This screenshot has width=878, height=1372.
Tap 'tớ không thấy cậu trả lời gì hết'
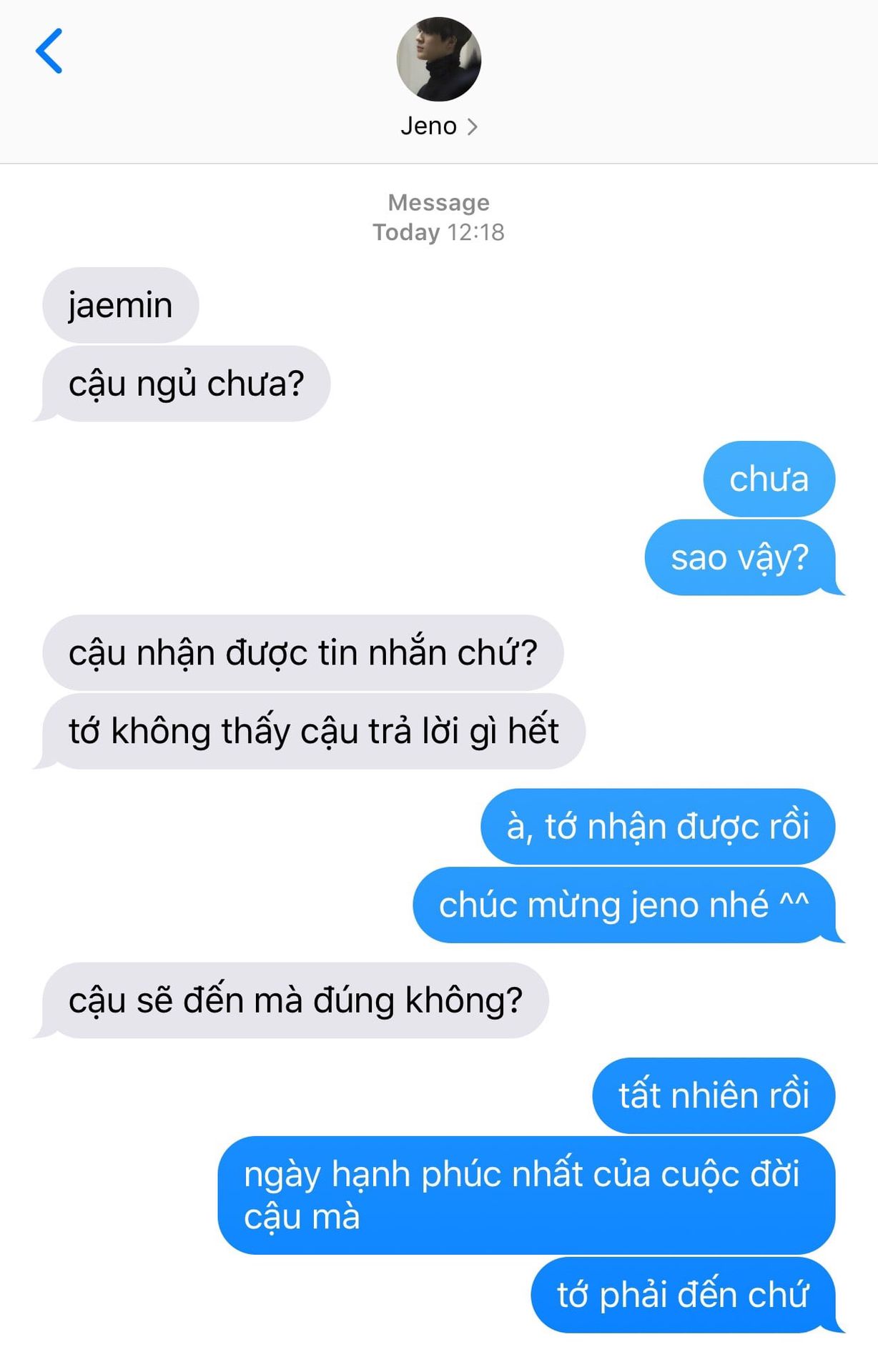click(x=313, y=731)
